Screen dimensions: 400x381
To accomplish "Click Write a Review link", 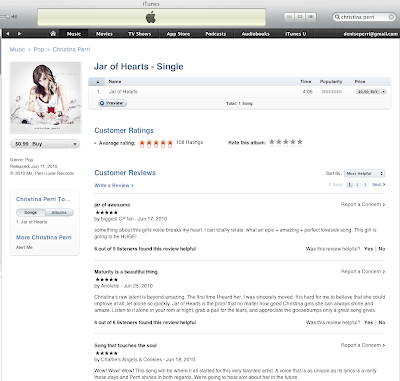I will pyautogui.click(x=114, y=185).
